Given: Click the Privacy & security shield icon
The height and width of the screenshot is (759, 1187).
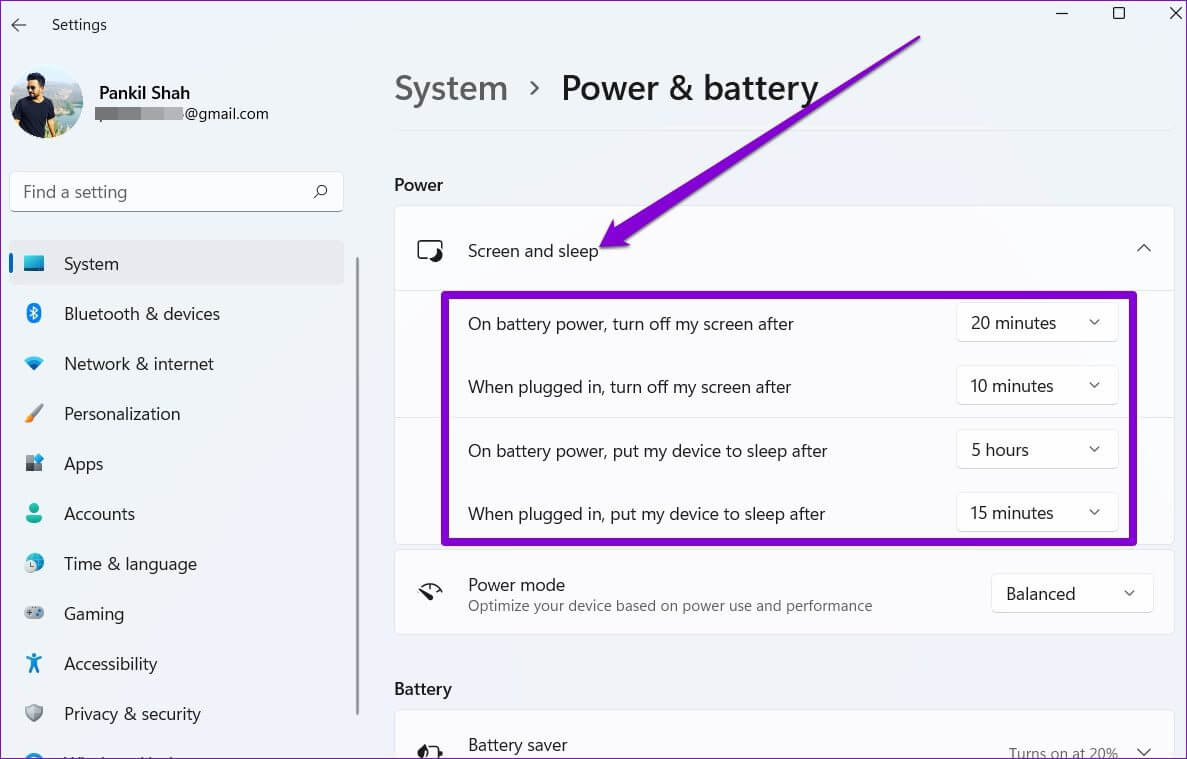Looking at the screenshot, I should [x=34, y=714].
